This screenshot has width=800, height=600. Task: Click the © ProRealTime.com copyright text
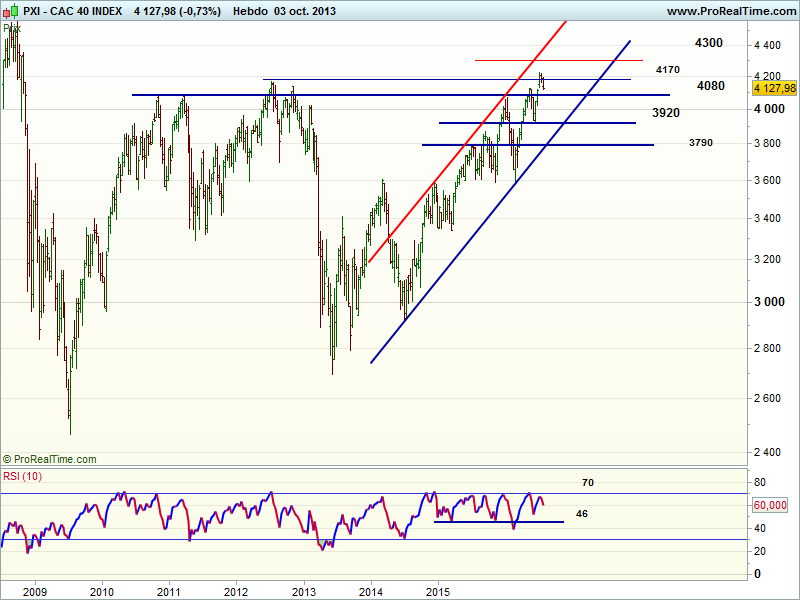click(50, 459)
